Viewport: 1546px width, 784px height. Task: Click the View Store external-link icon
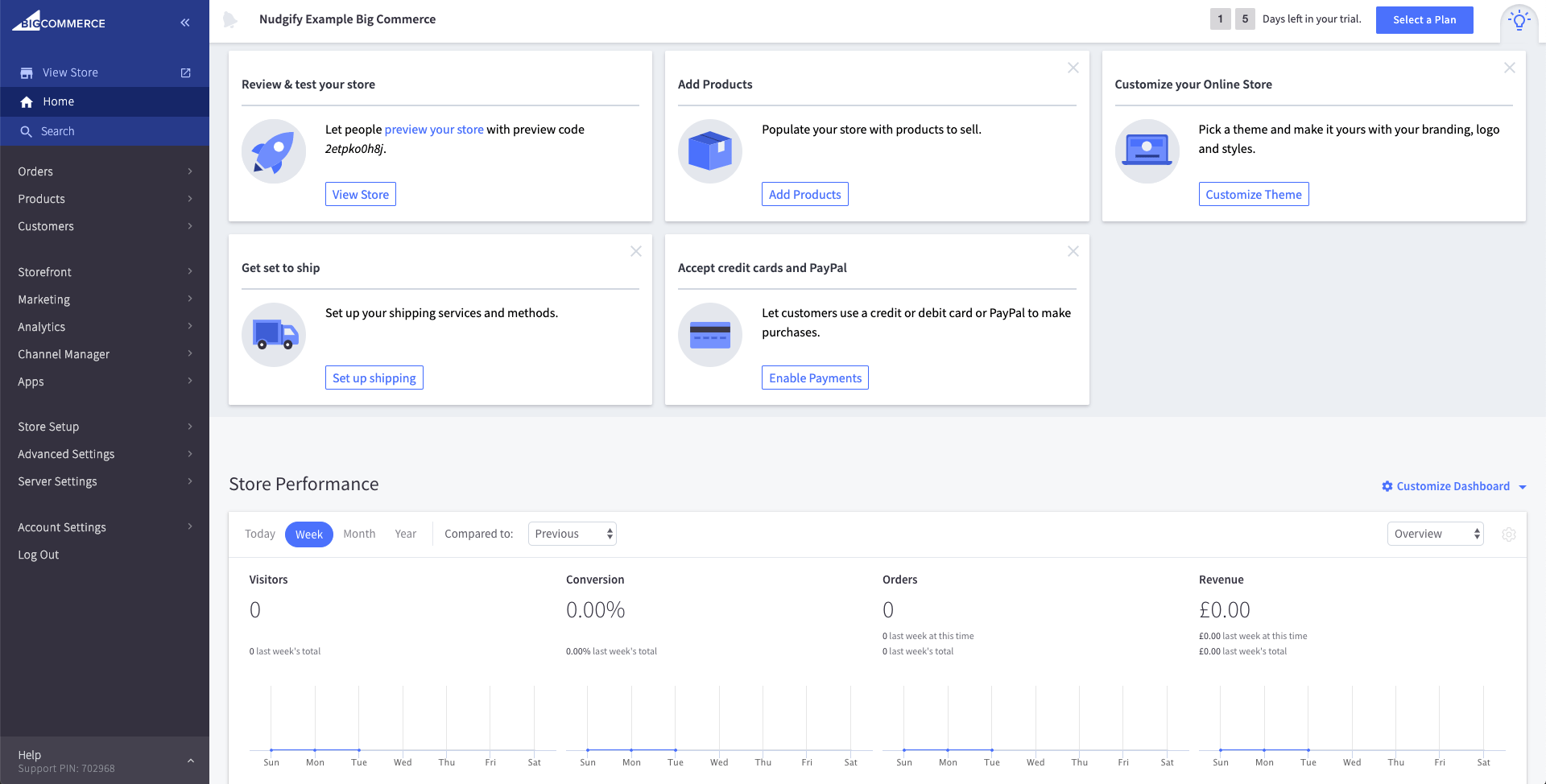(184, 72)
